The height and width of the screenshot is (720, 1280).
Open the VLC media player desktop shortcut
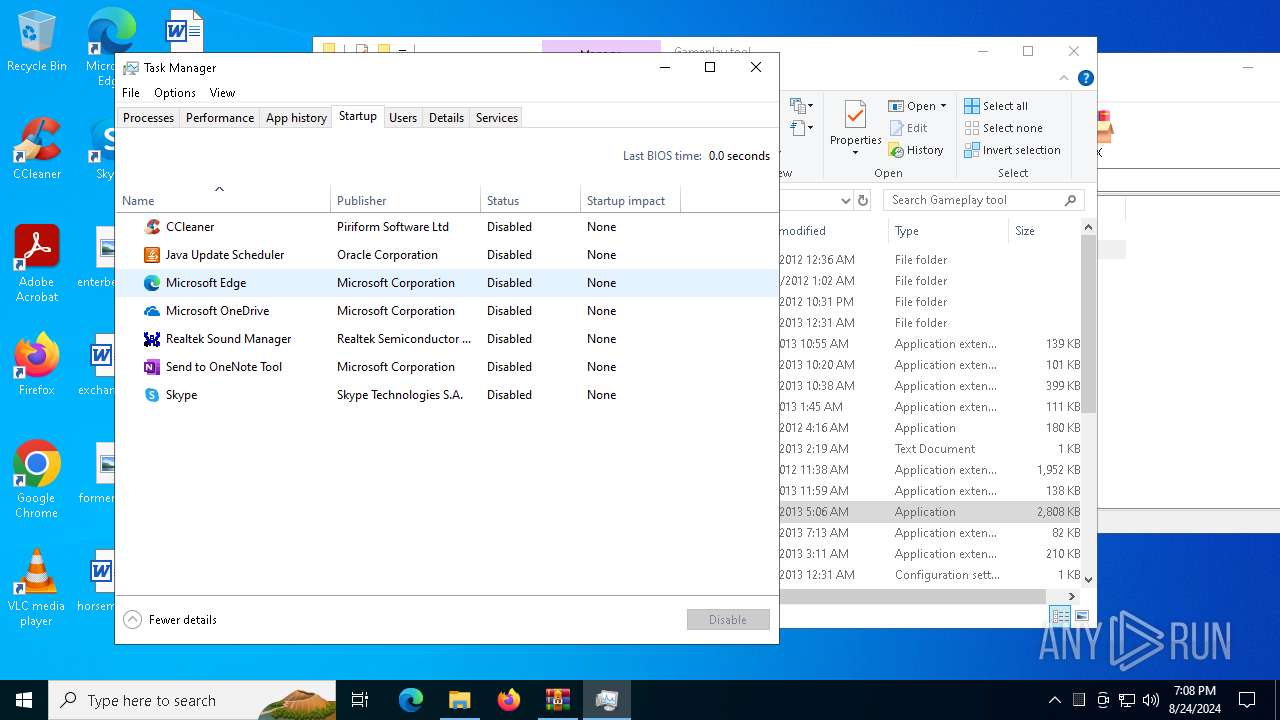[x=36, y=588]
